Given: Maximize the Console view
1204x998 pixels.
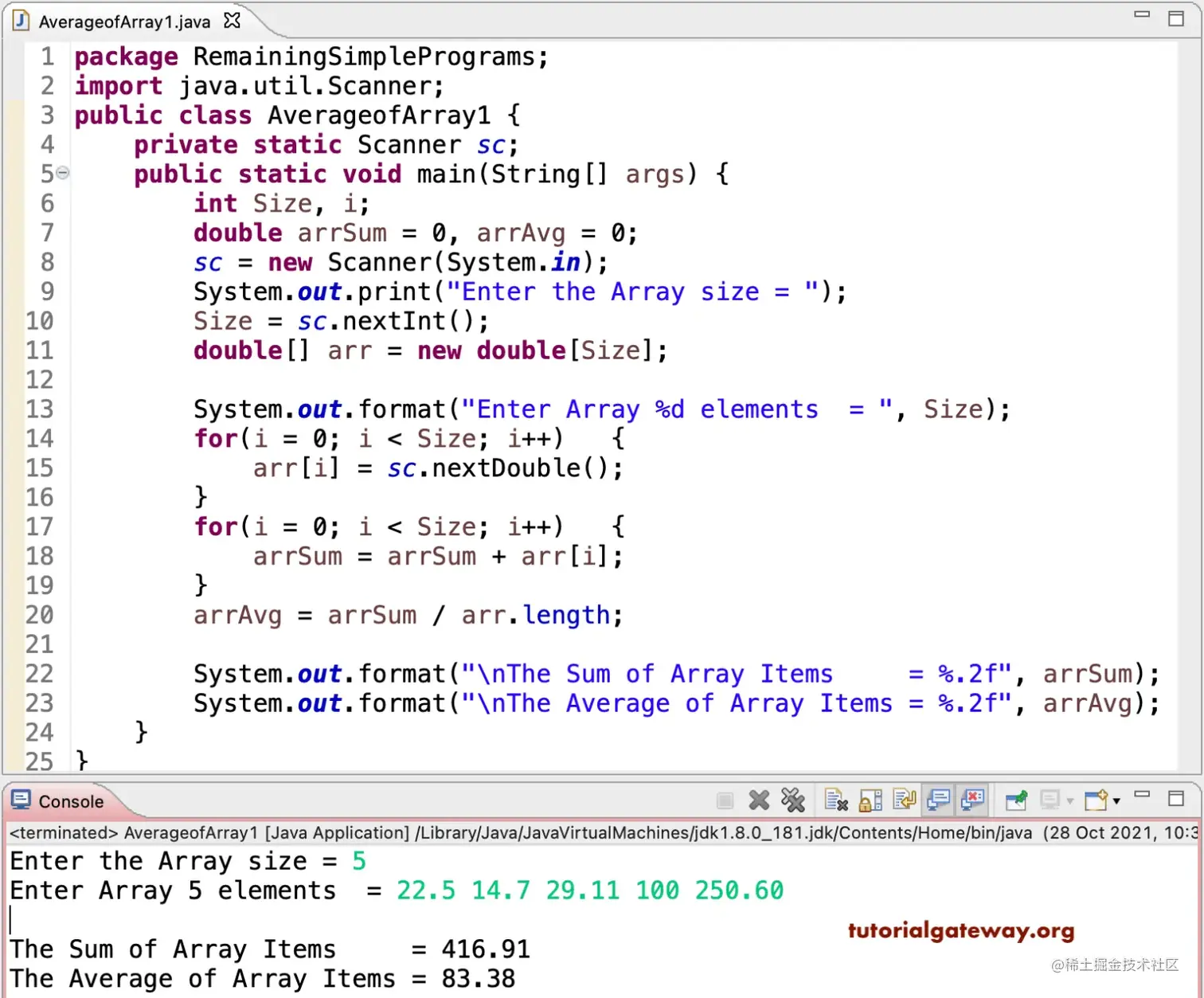Looking at the screenshot, I should pos(1176,798).
